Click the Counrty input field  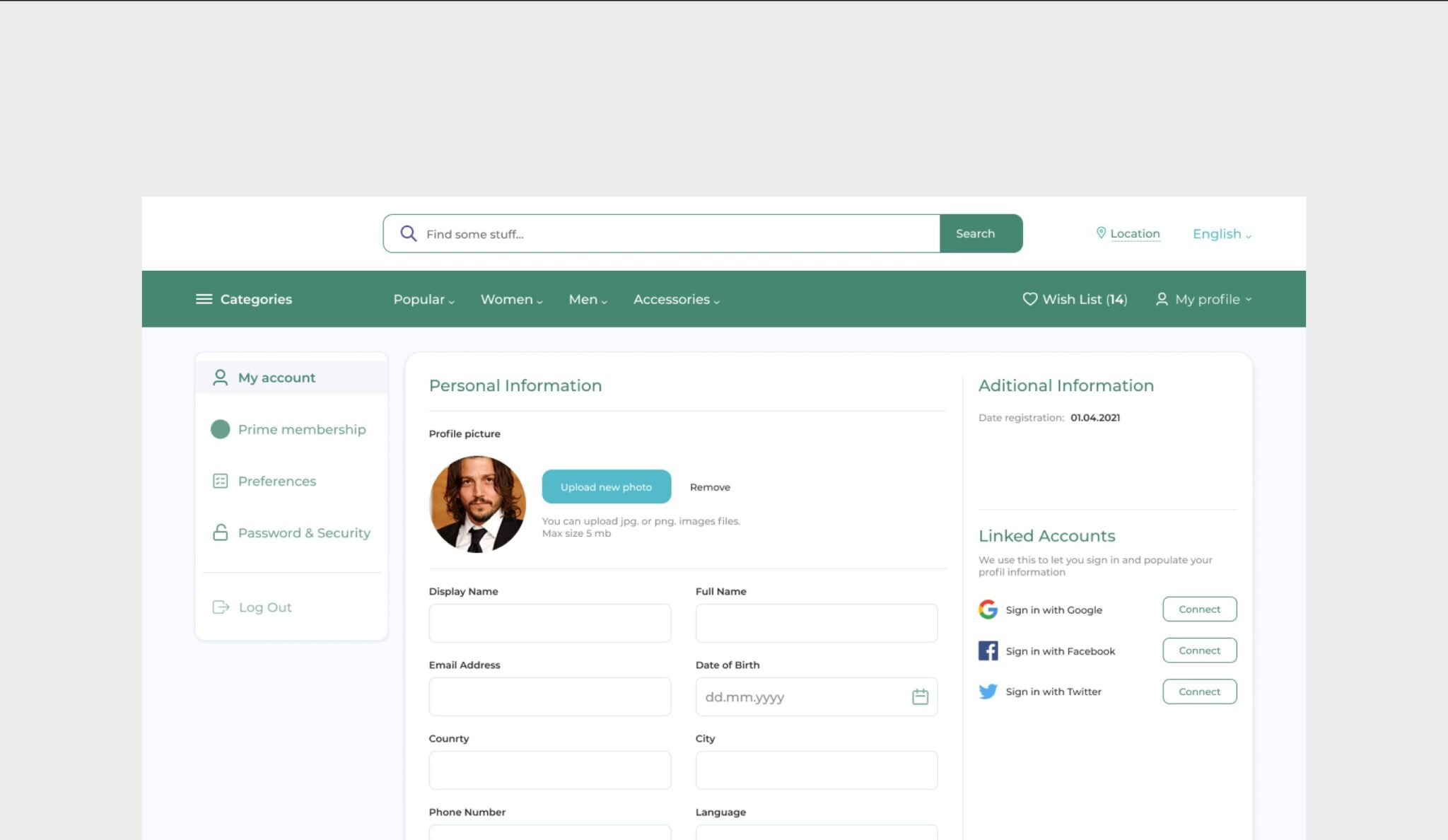coord(549,770)
